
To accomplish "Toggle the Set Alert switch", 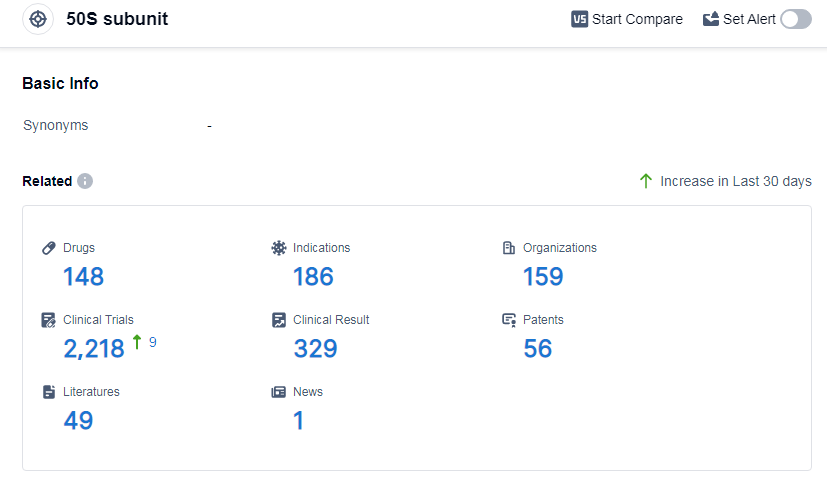I will point(796,19).
